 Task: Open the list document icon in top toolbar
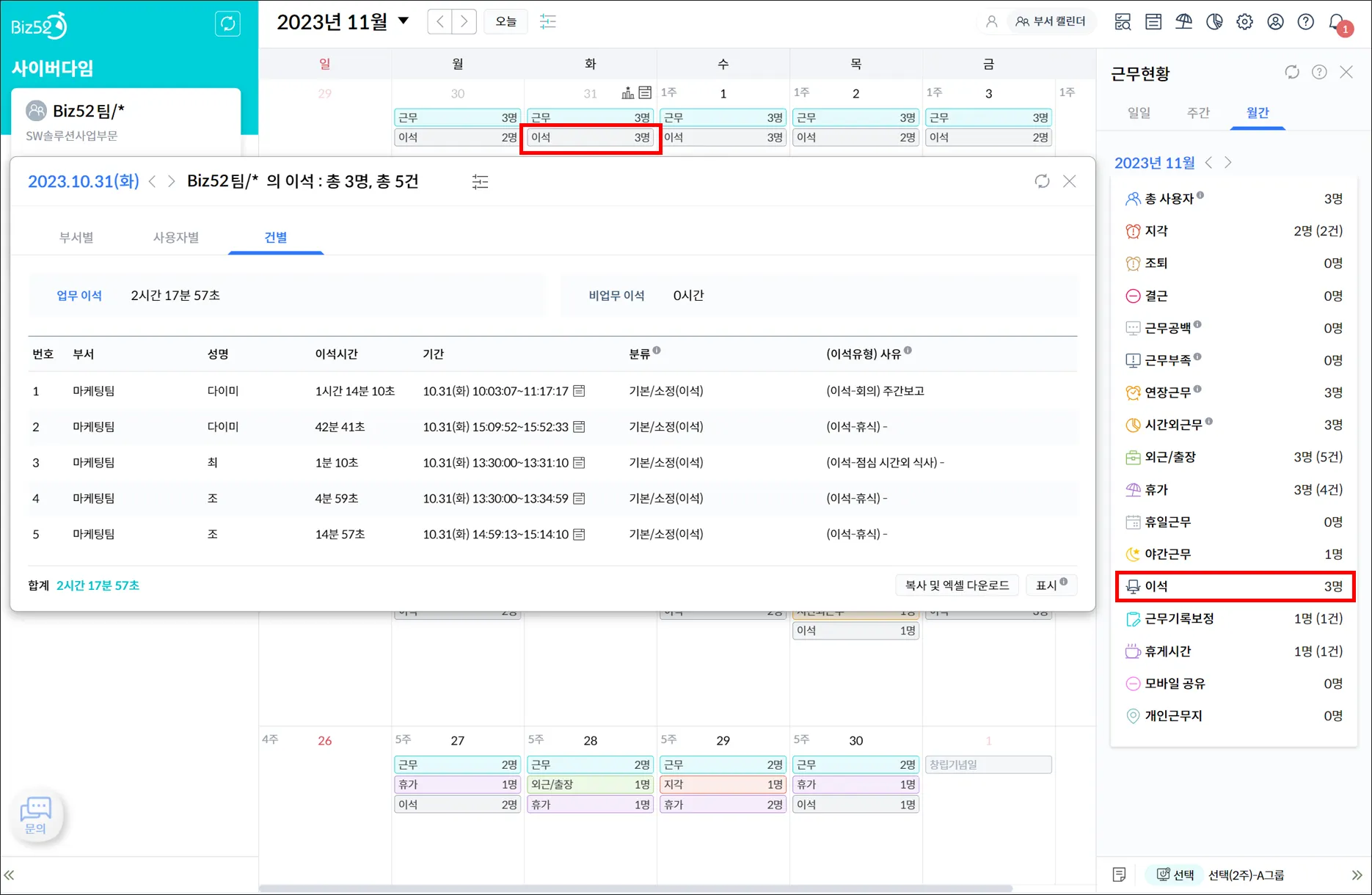1153,22
